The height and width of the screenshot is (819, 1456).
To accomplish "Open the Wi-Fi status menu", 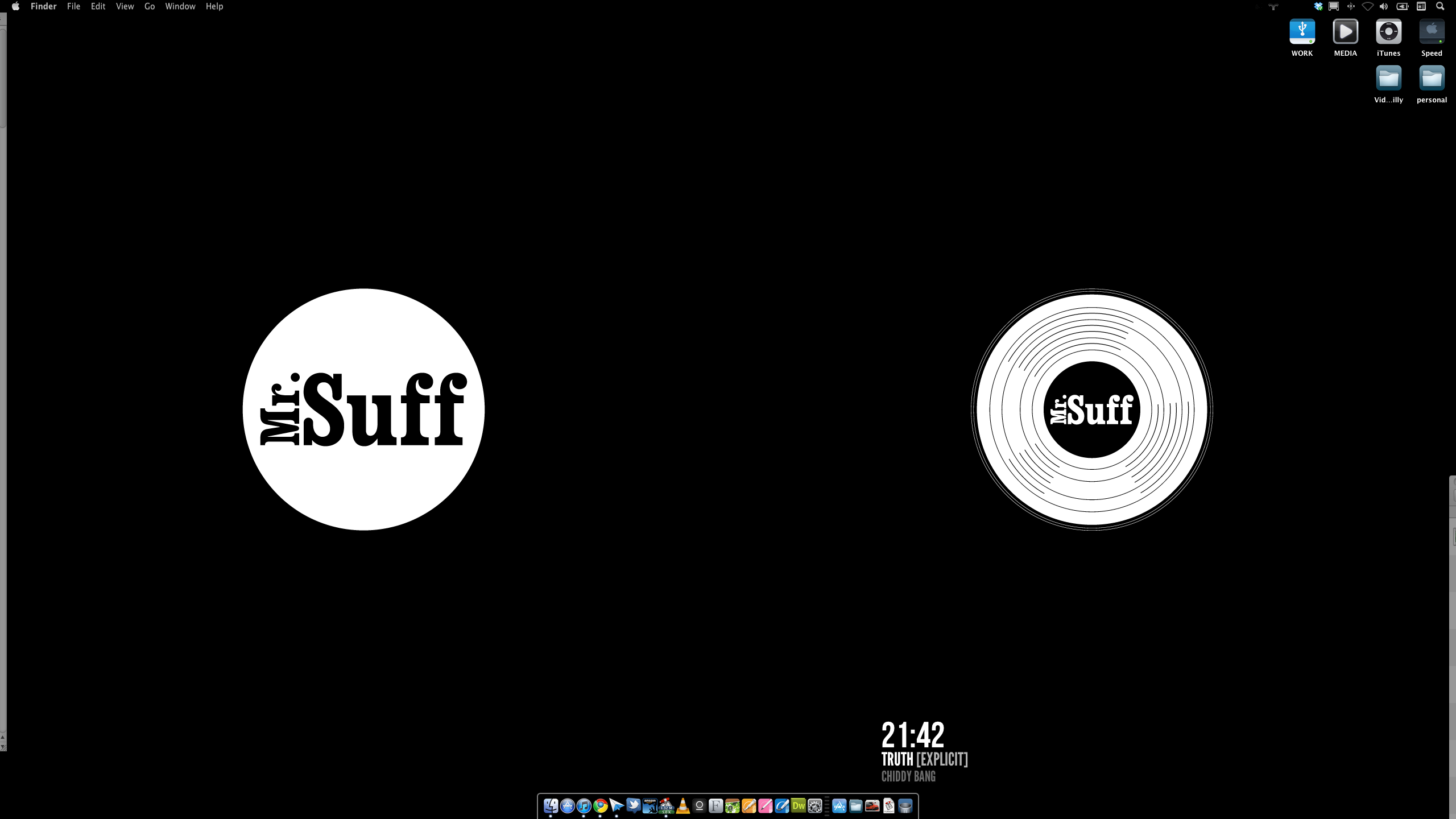I will pyautogui.click(x=1367, y=6).
